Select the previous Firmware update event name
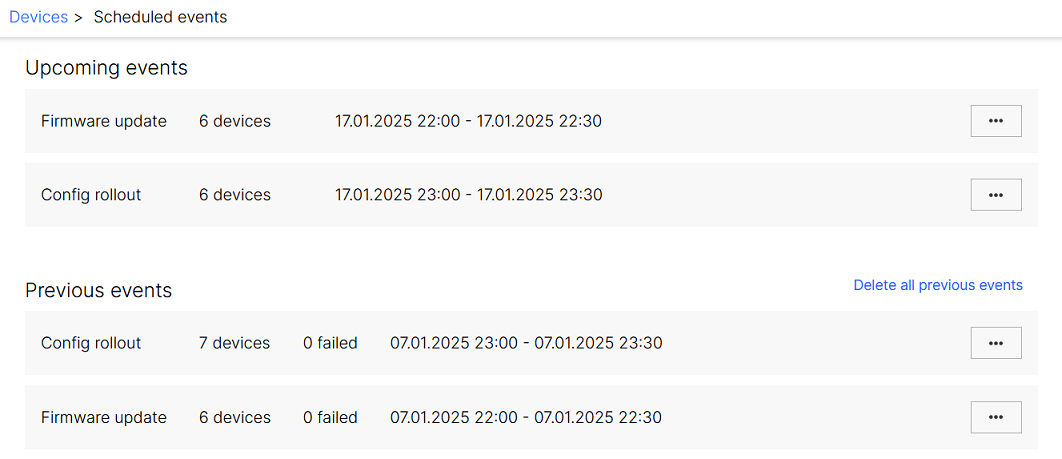 click(104, 417)
